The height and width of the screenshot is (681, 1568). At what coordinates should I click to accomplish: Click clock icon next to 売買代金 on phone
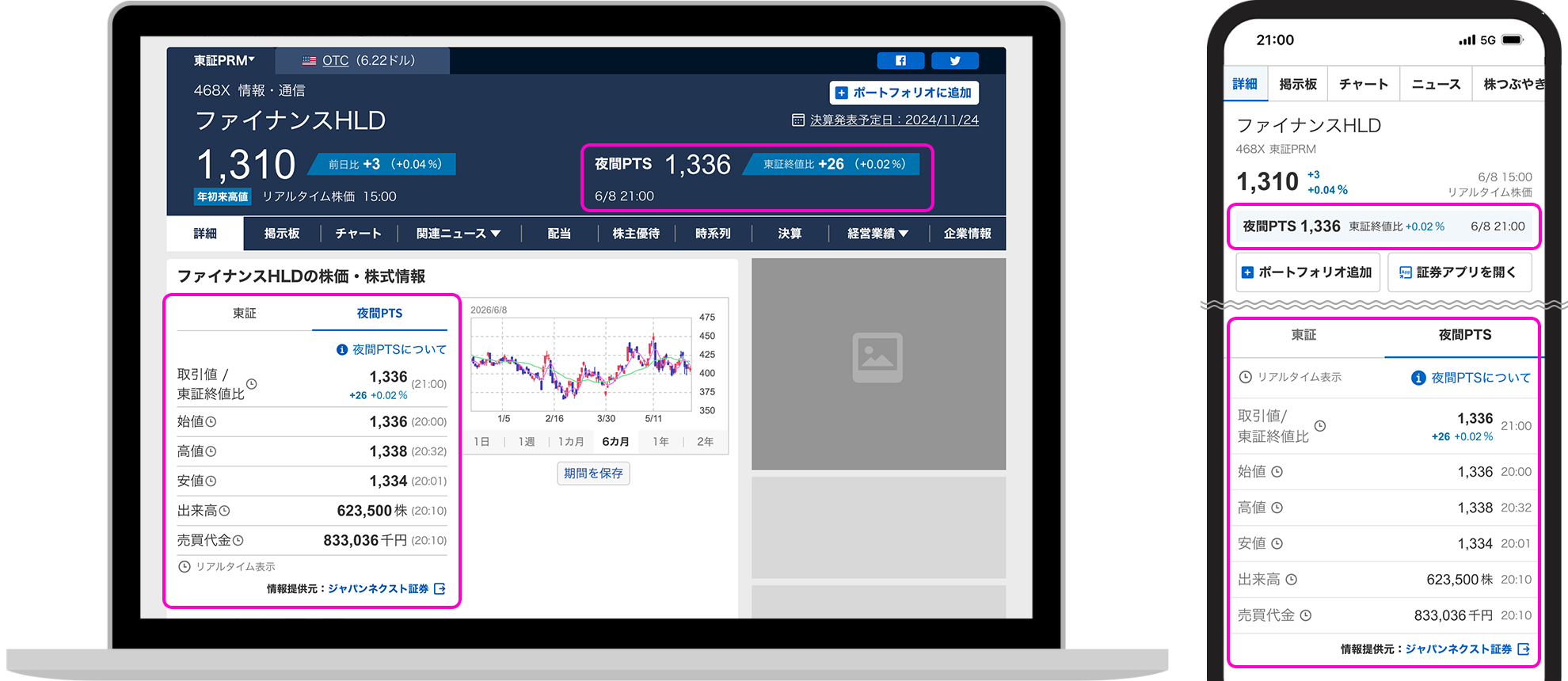coord(1306,615)
